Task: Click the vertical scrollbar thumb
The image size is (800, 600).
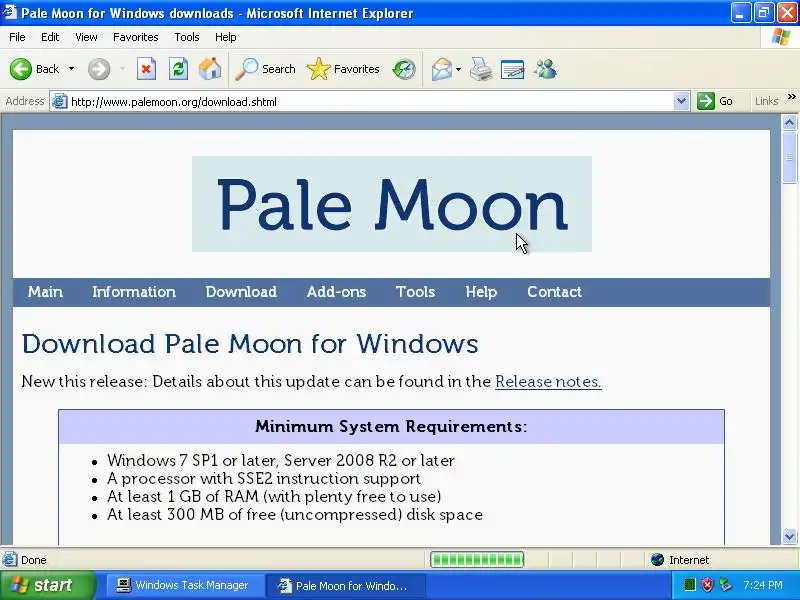Action: pos(789,157)
